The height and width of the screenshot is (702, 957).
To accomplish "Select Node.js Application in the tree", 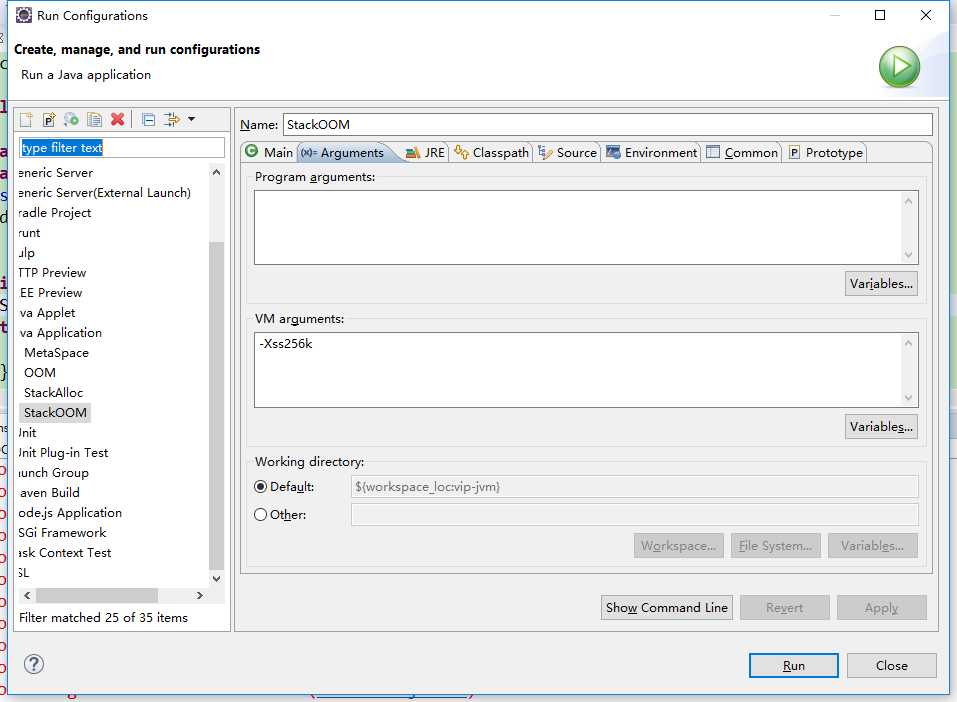I will coord(70,513).
